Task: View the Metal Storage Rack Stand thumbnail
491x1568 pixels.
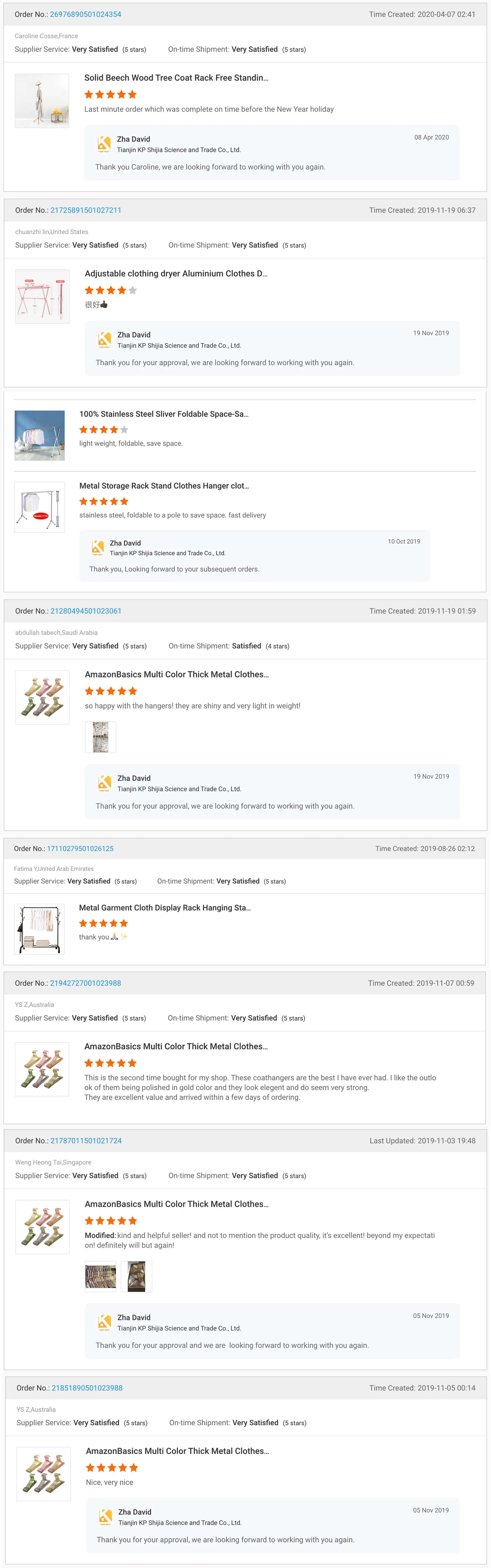Action: (x=39, y=507)
